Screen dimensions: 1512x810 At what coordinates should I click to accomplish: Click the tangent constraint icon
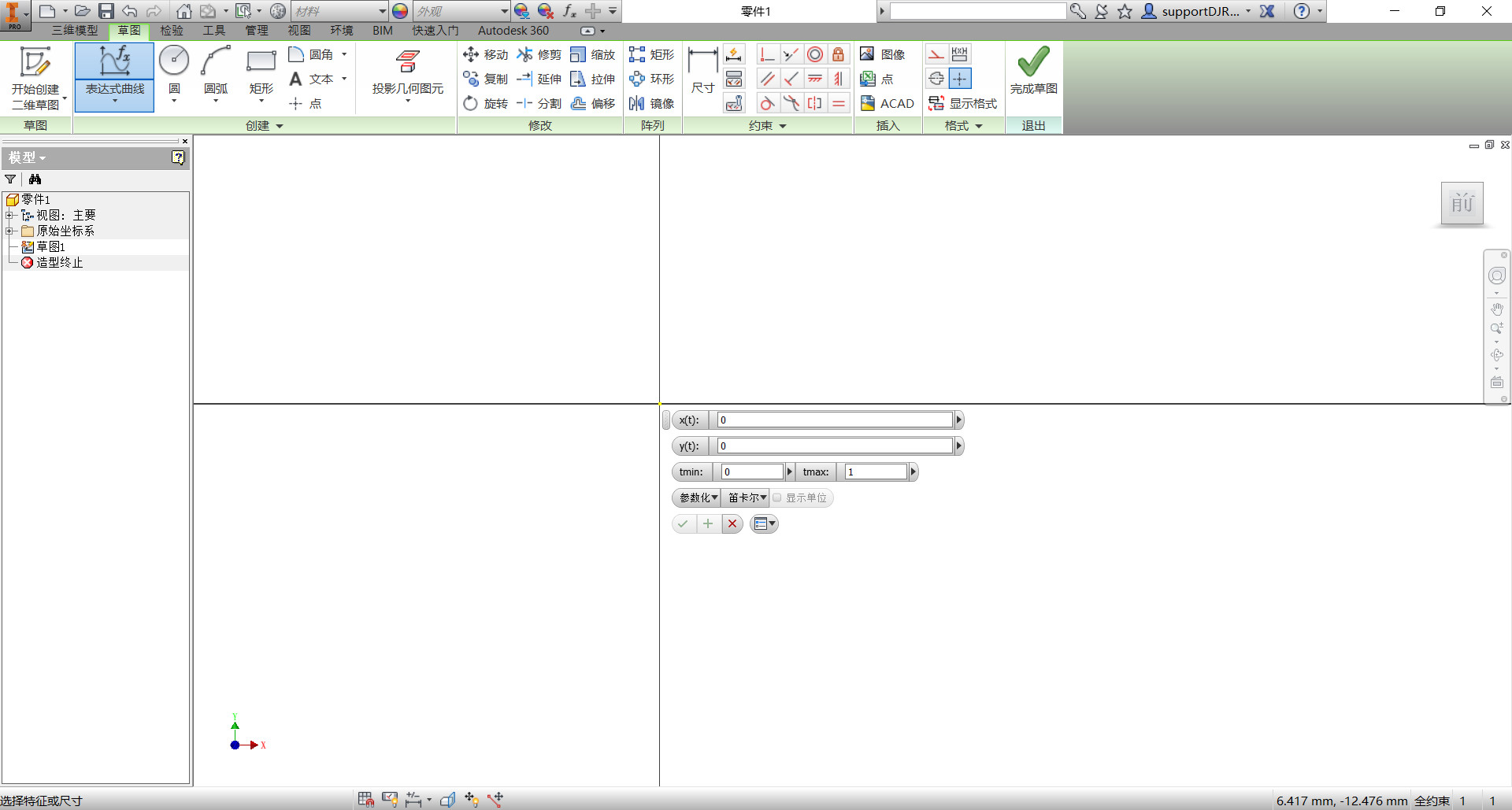(768, 103)
